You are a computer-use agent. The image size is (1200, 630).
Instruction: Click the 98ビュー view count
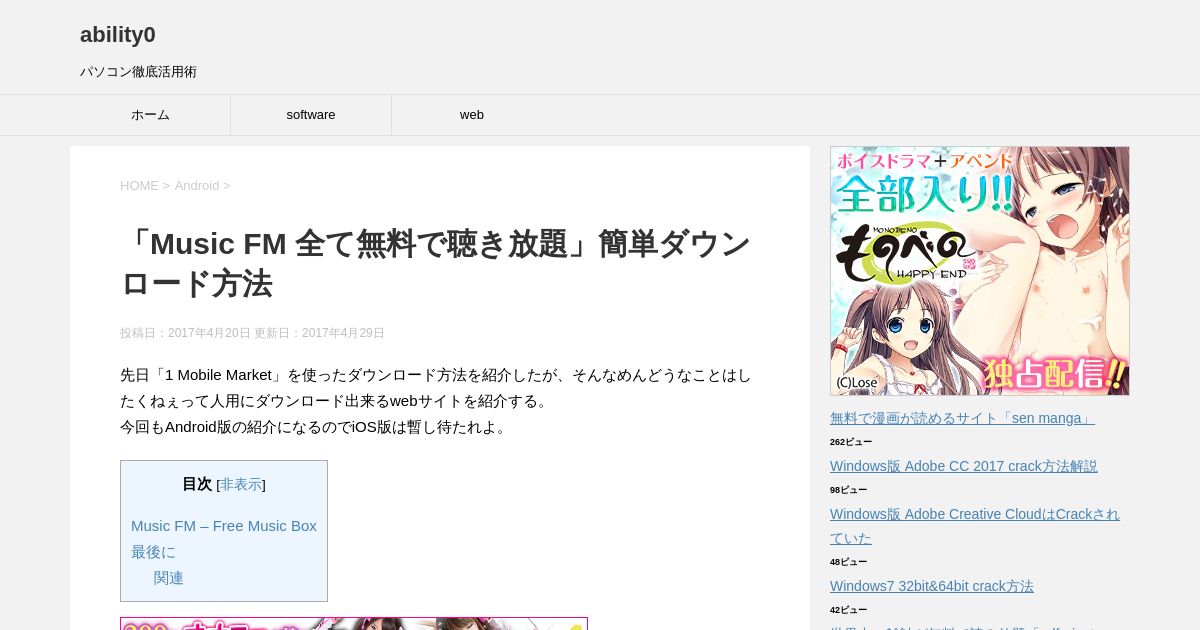click(x=848, y=490)
